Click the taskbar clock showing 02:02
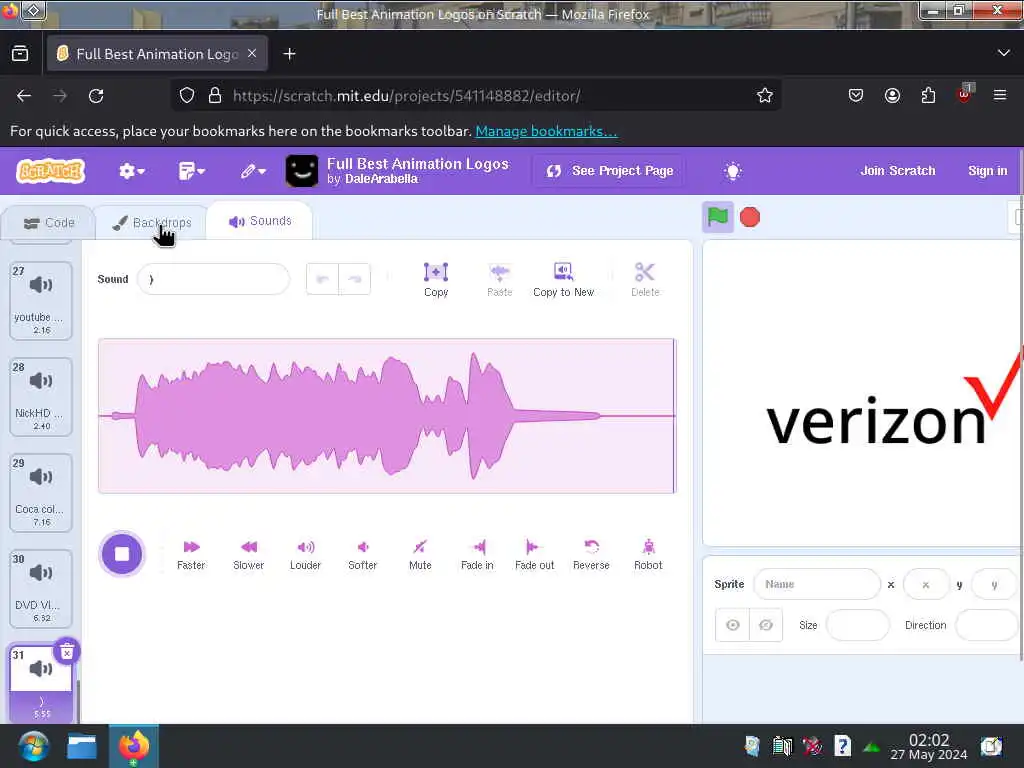This screenshot has height=768, width=1024. pyautogui.click(x=928, y=746)
